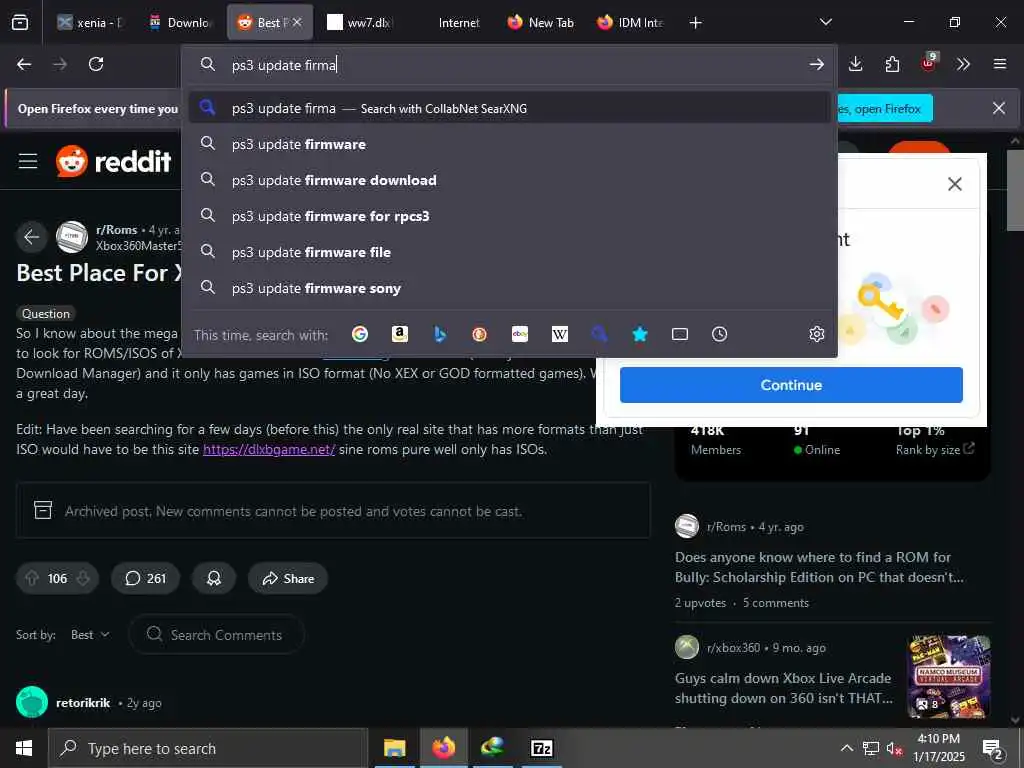Select suggestion ps3 update firmware sony
This screenshot has height=768, width=1024.
point(509,288)
